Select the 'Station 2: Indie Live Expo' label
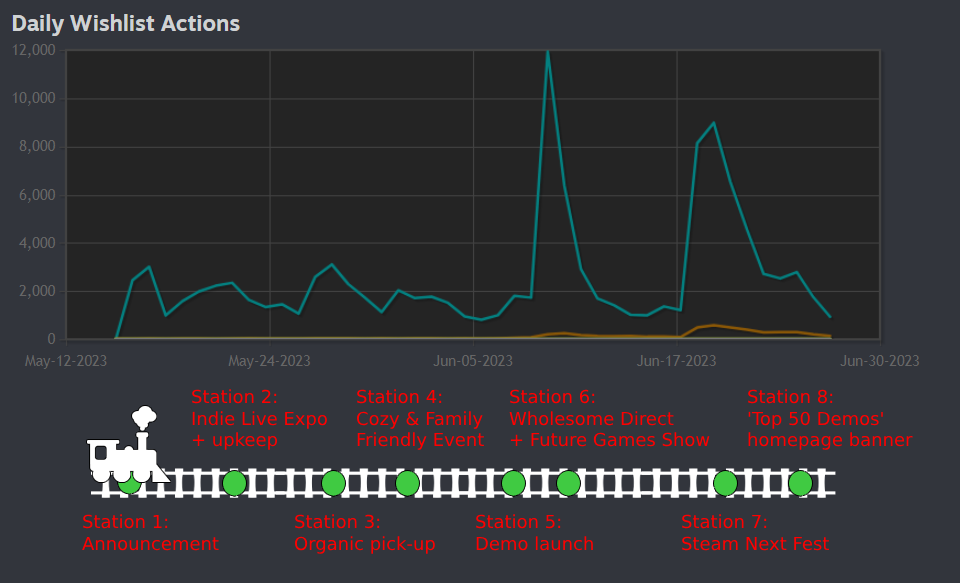This screenshot has height=583, width=960. click(260, 418)
